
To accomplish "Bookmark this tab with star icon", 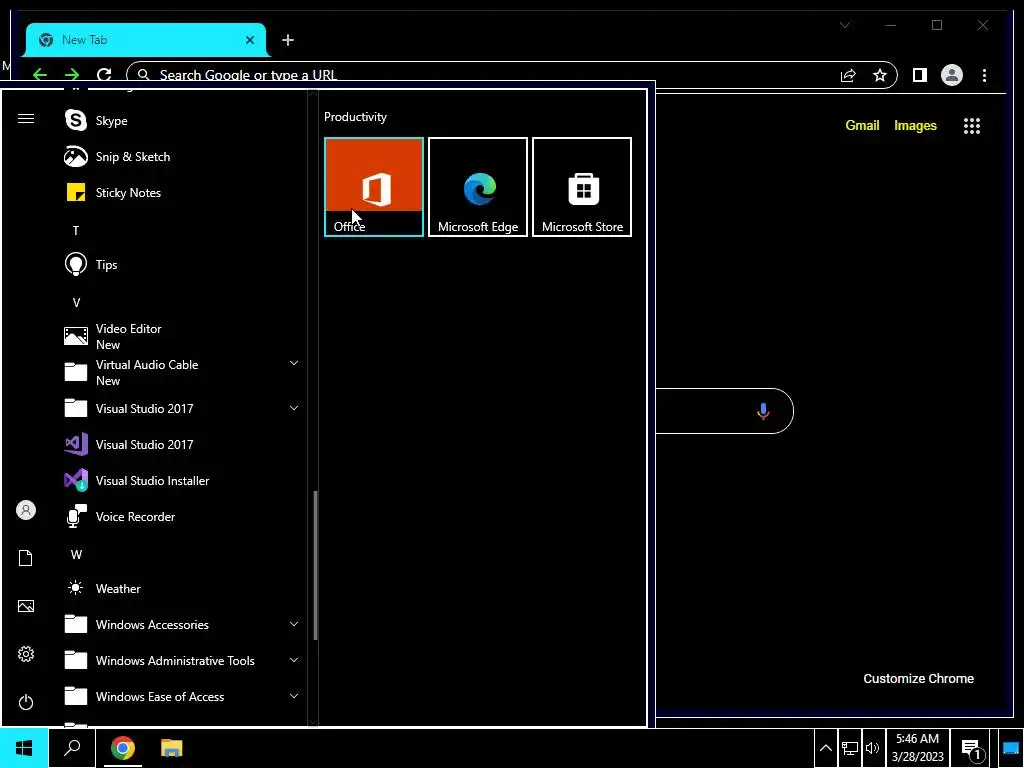I will pos(880,75).
